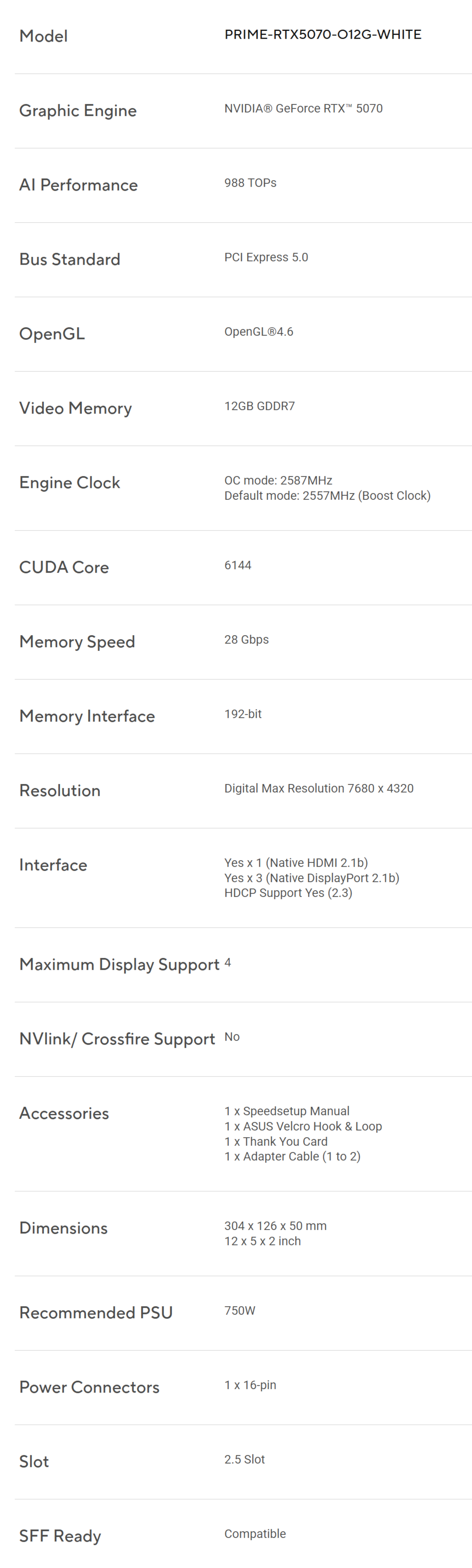Click the OpenGL 4.6 value
472x1568 pixels.
[x=258, y=332]
